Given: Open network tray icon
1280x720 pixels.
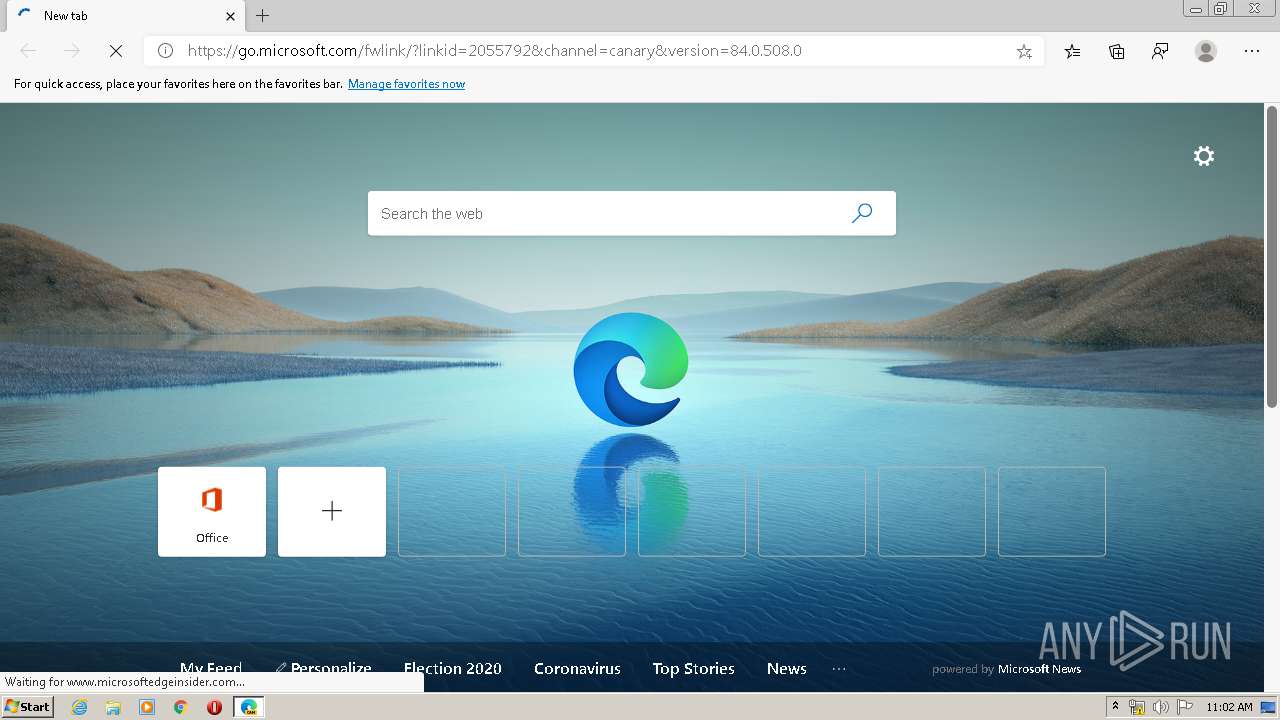Looking at the screenshot, I should pyautogui.click(x=1137, y=707).
